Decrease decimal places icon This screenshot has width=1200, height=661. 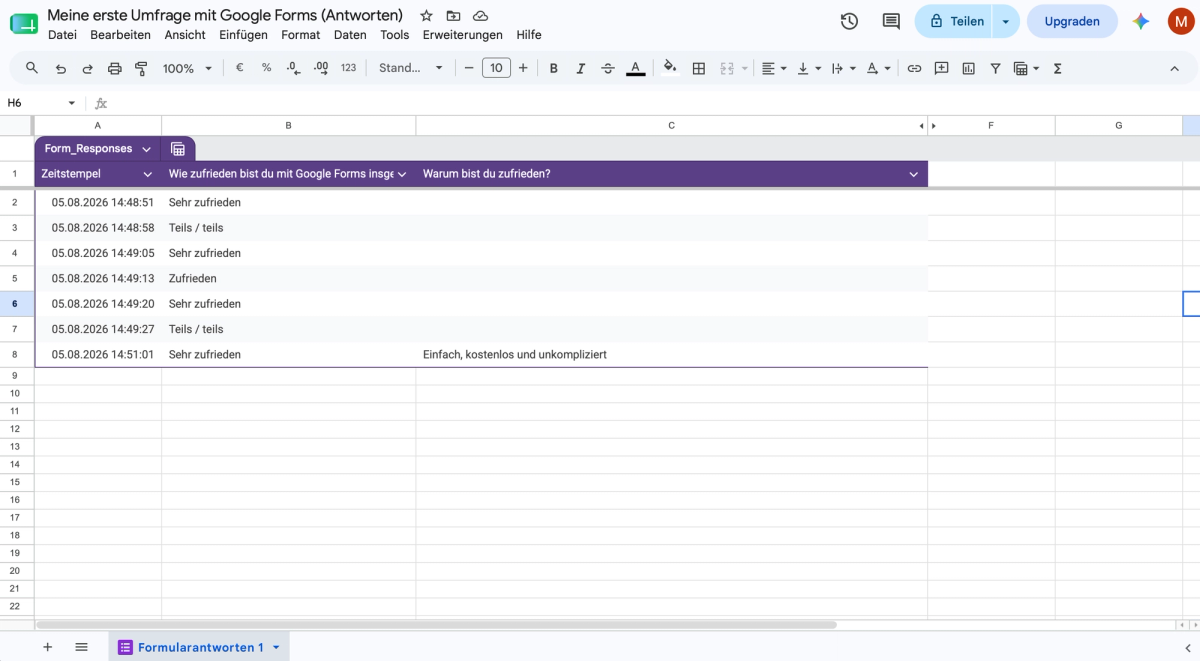(x=293, y=68)
